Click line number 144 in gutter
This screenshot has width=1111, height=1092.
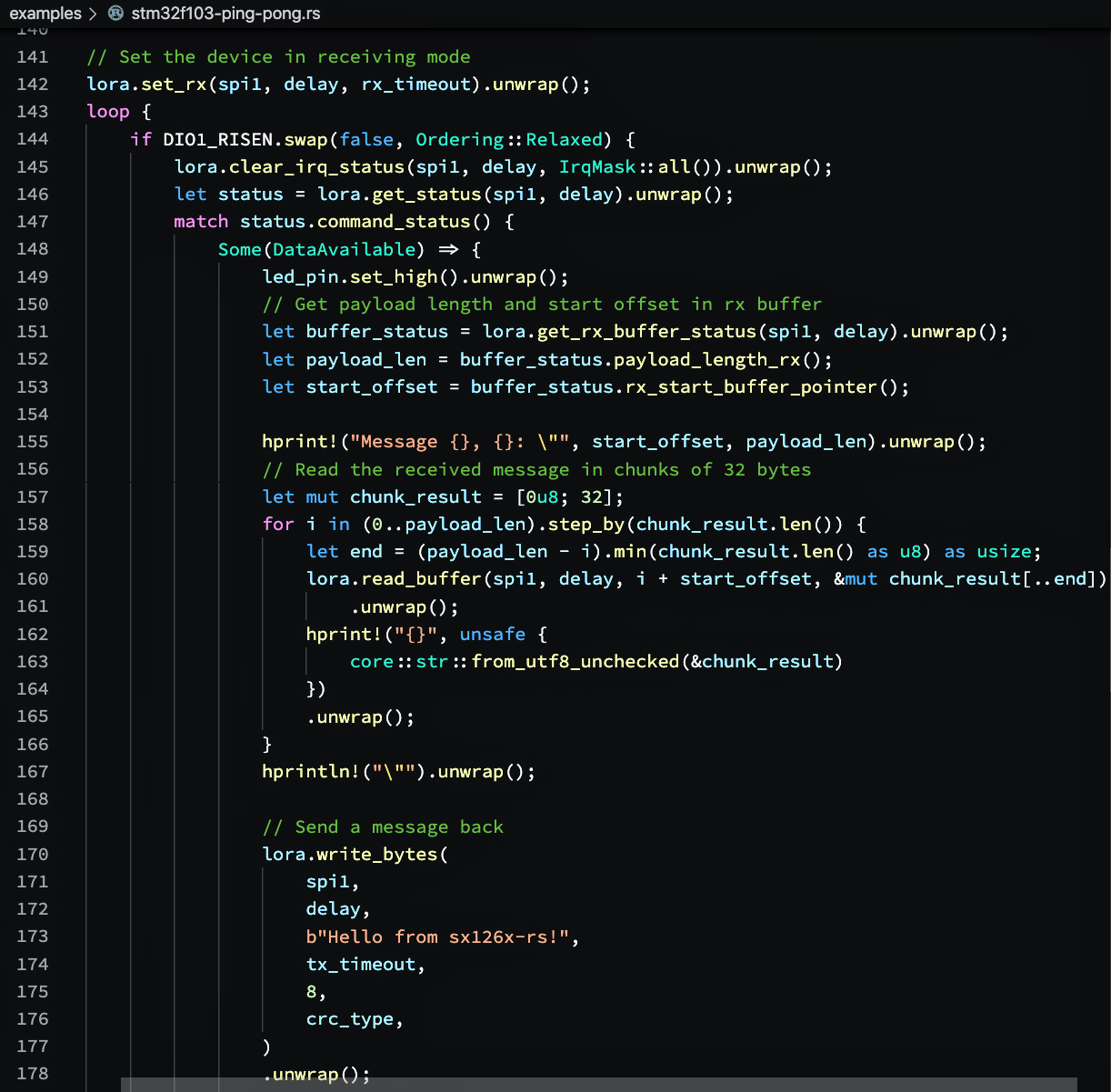coord(33,139)
